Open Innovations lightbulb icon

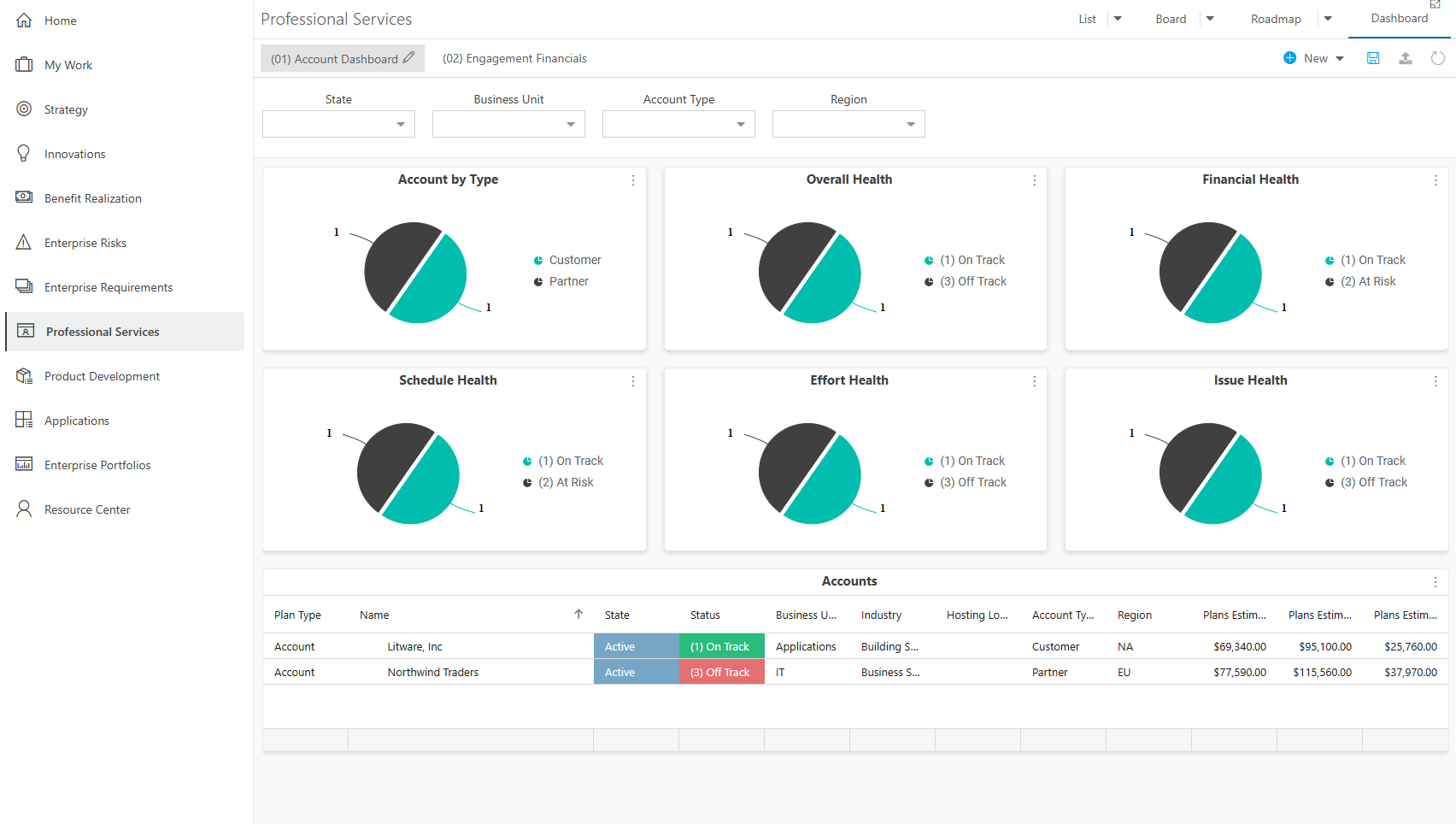pos(24,154)
